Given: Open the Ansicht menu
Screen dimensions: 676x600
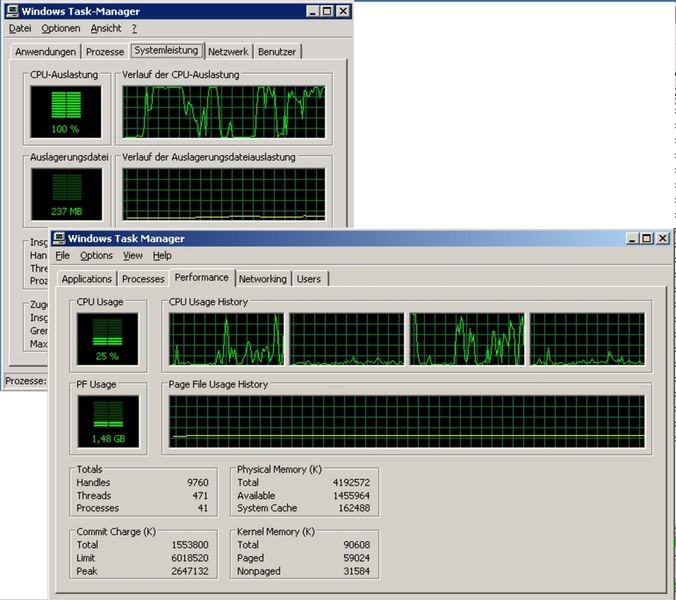Looking at the screenshot, I should point(106,28).
